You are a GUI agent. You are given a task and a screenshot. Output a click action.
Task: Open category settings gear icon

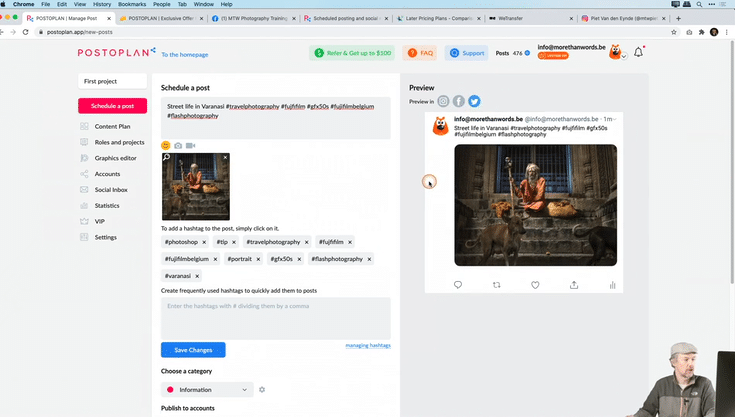tap(262, 389)
